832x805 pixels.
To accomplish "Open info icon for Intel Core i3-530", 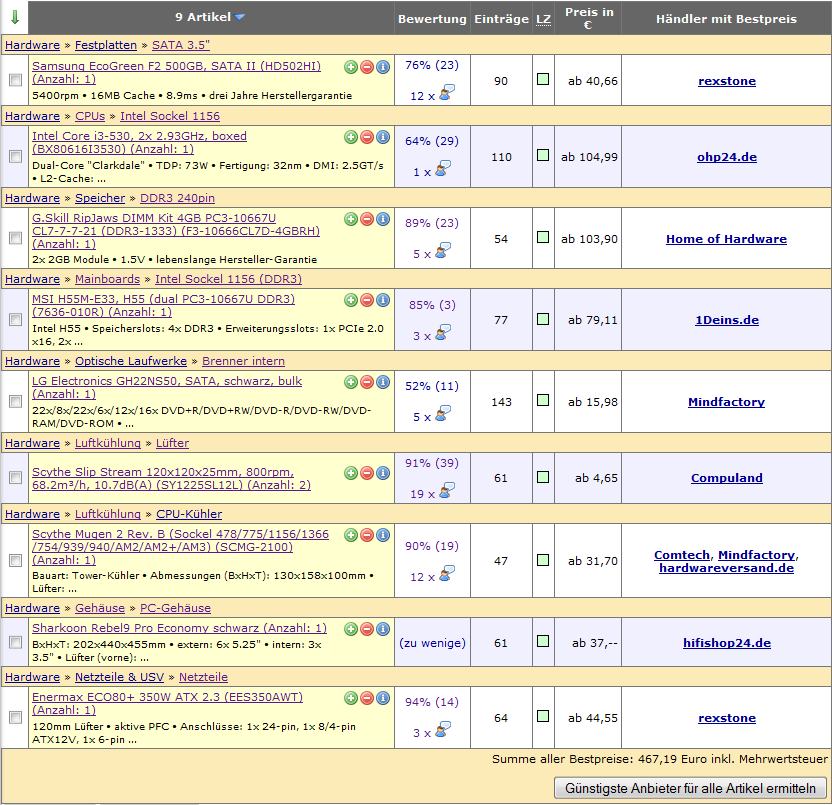I will [383, 137].
